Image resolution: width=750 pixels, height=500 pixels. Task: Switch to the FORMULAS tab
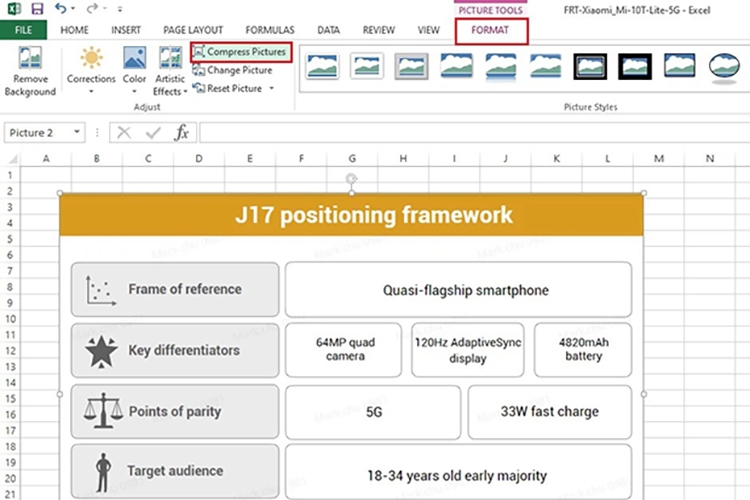270,30
